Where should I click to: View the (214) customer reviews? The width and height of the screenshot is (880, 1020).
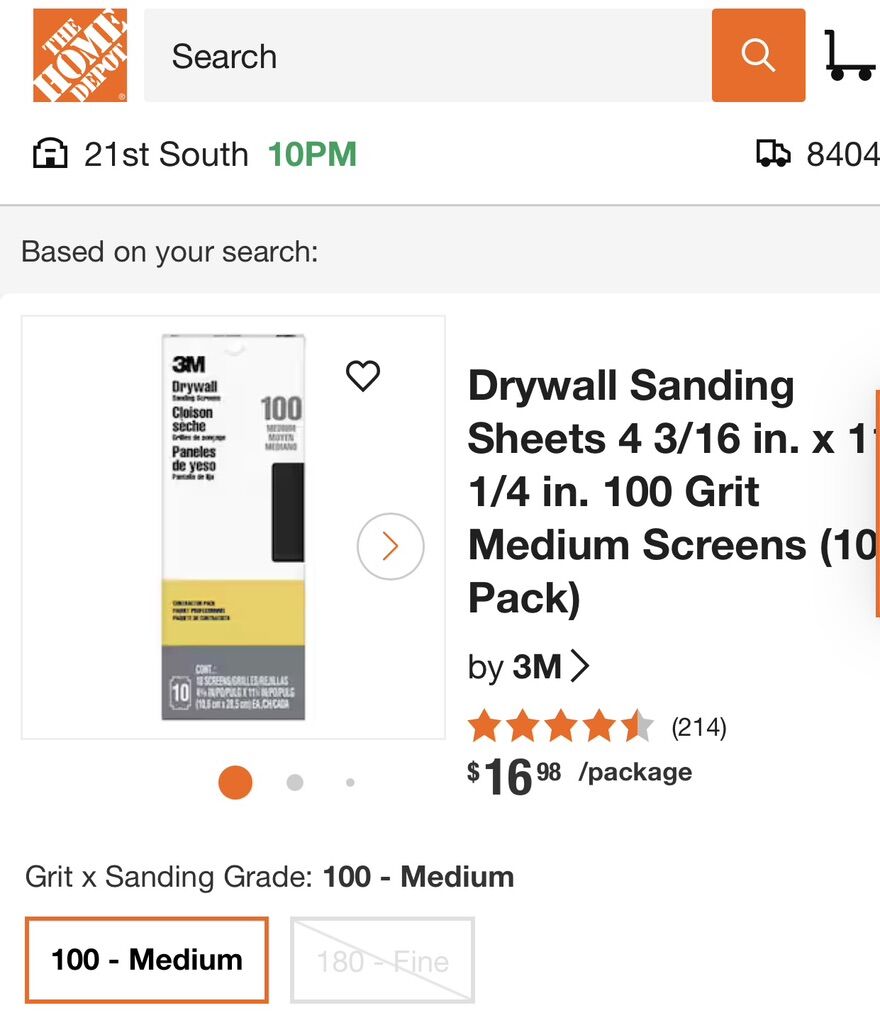coord(699,728)
